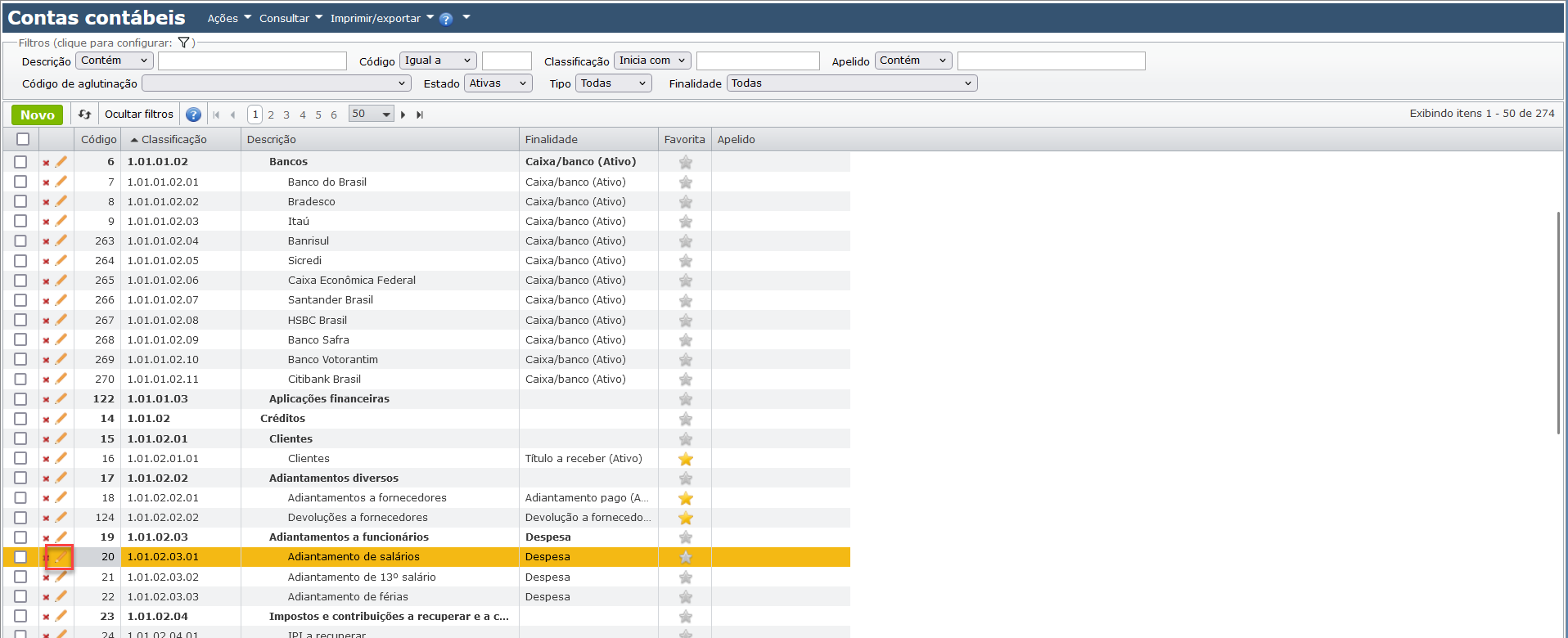Click Ocultar filtros to hide filters
The height and width of the screenshot is (638, 1568).
[x=139, y=115]
